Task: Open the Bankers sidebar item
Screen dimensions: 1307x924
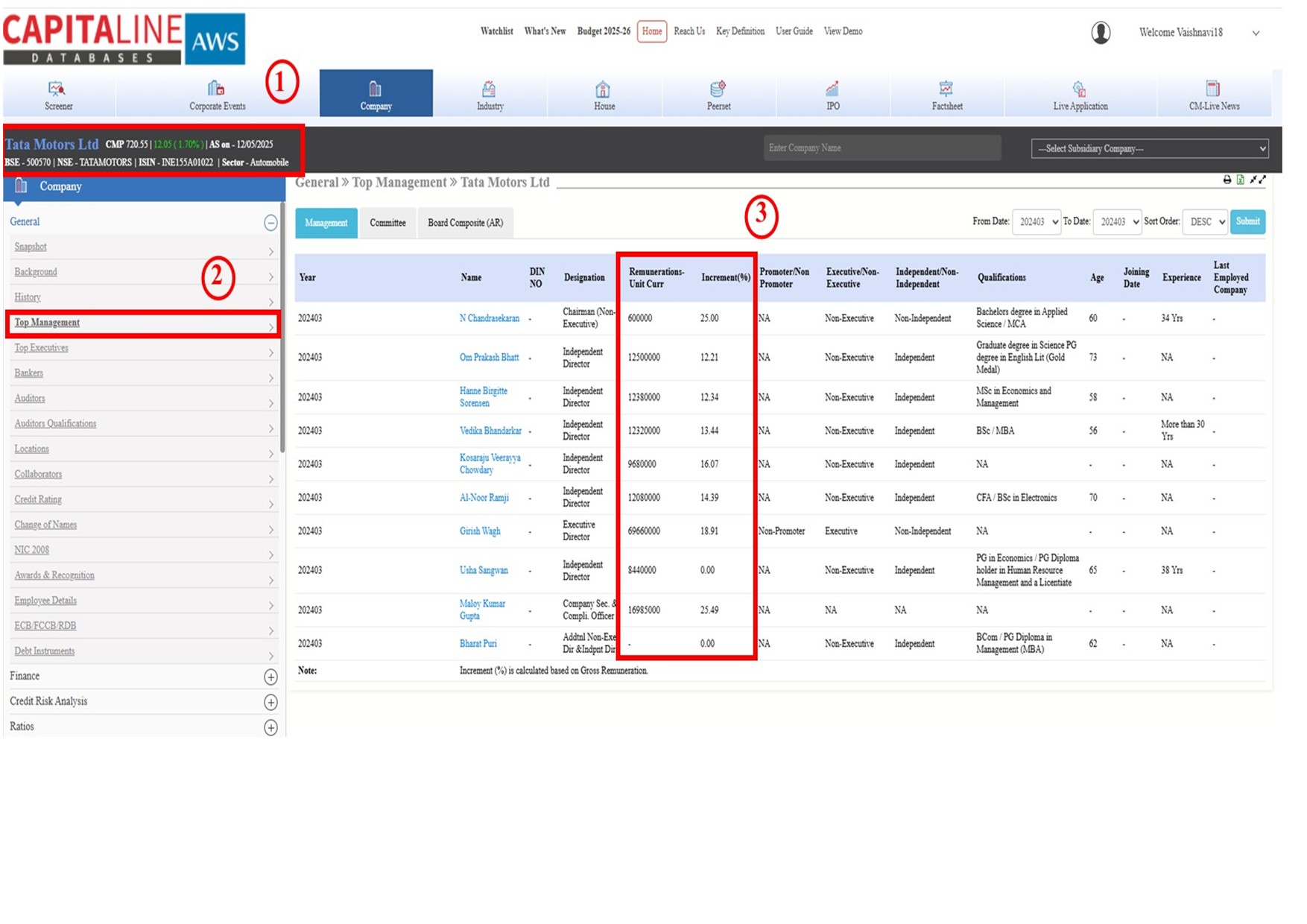Action: coord(28,373)
